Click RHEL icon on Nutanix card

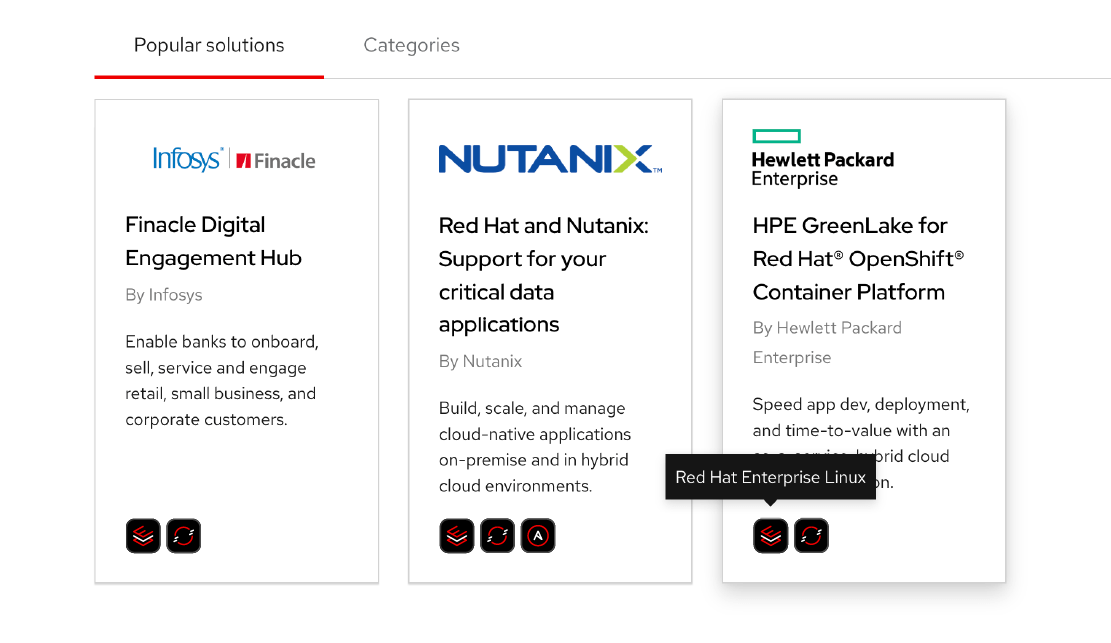(457, 536)
